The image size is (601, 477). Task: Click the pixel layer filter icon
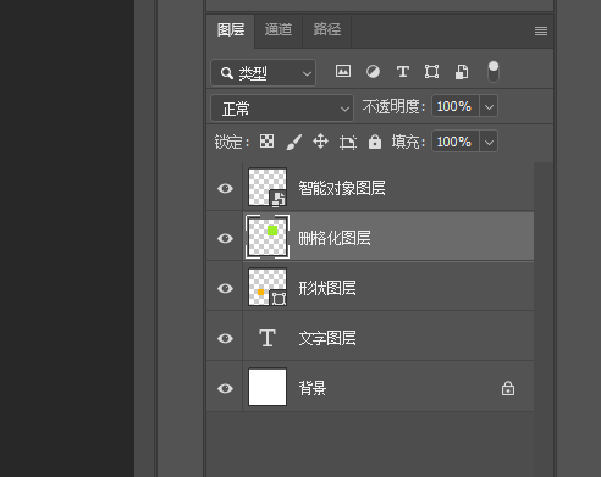[x=343, y=72]
